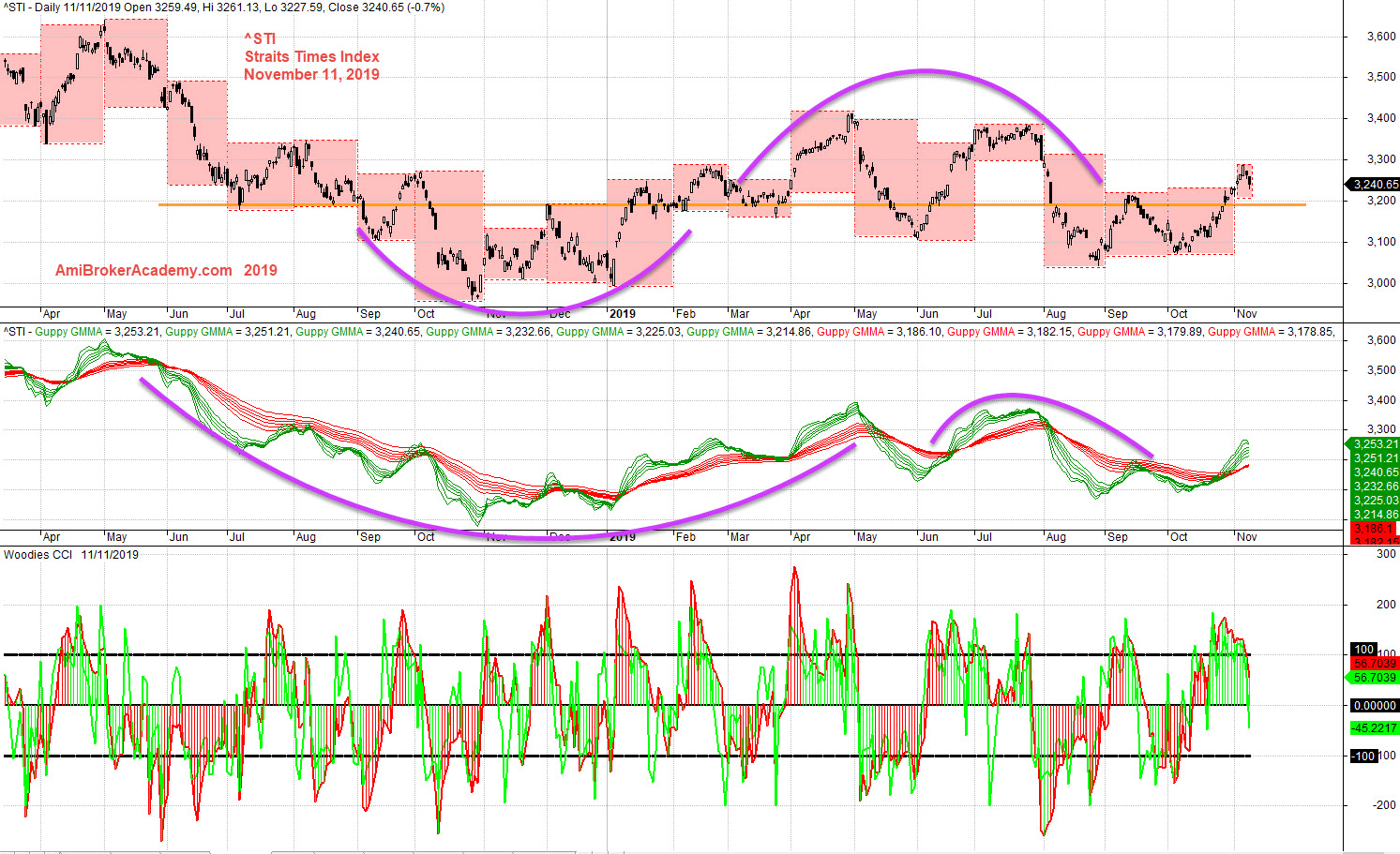The width and height of the screenshot is (1400, 854).
Task: Select the green 3,253.21 value tag in GMMA pane
Action: (1374, 444)
